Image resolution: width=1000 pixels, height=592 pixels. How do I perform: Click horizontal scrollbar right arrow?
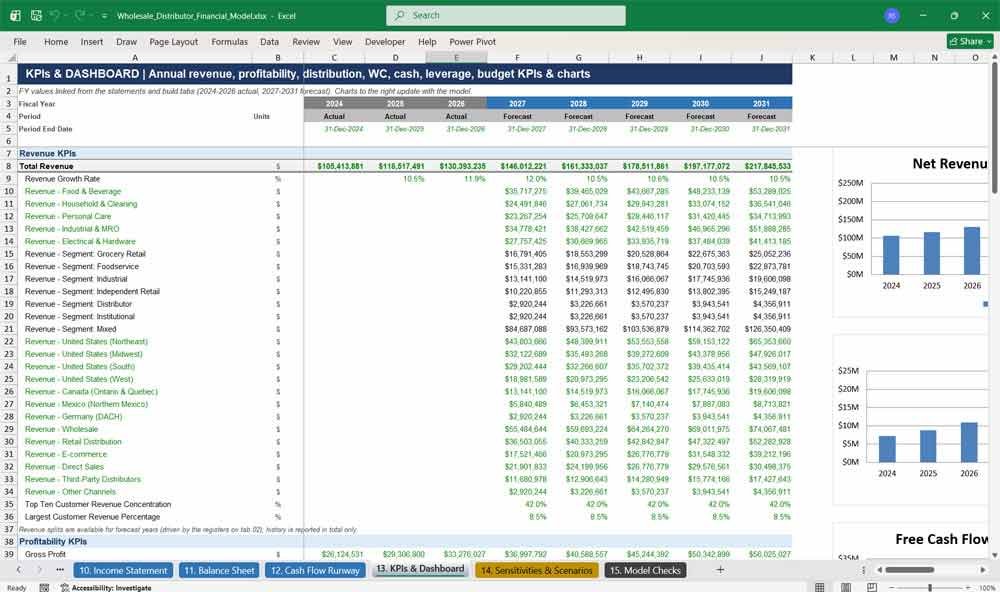983,570
